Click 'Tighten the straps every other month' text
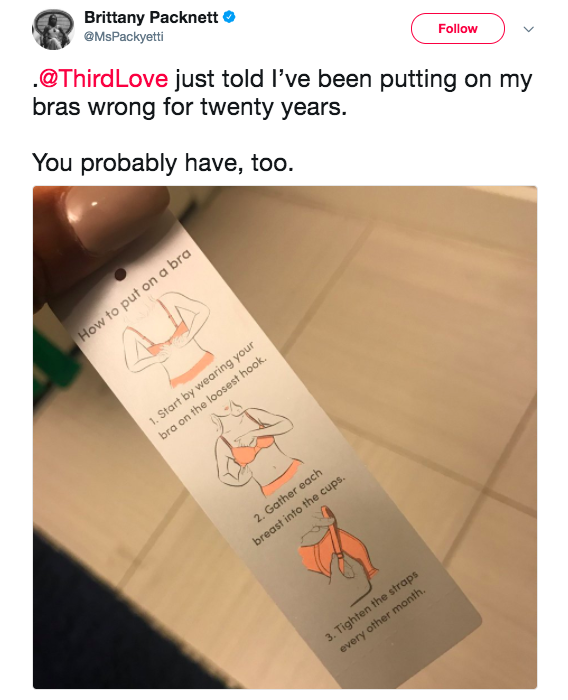Screen dimensions: 568x700 point(376,611)
